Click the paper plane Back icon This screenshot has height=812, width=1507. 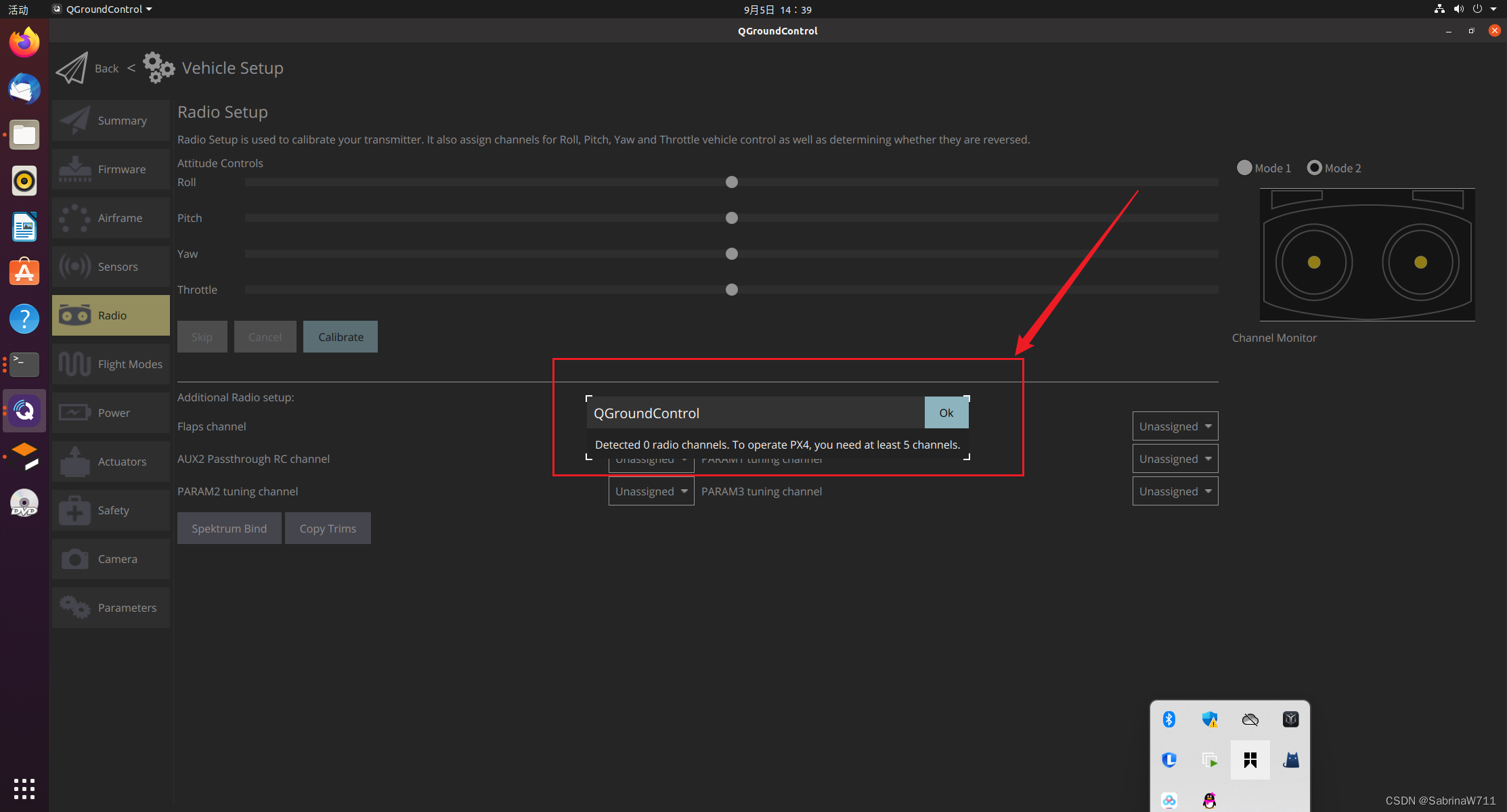tap(72, 68)
